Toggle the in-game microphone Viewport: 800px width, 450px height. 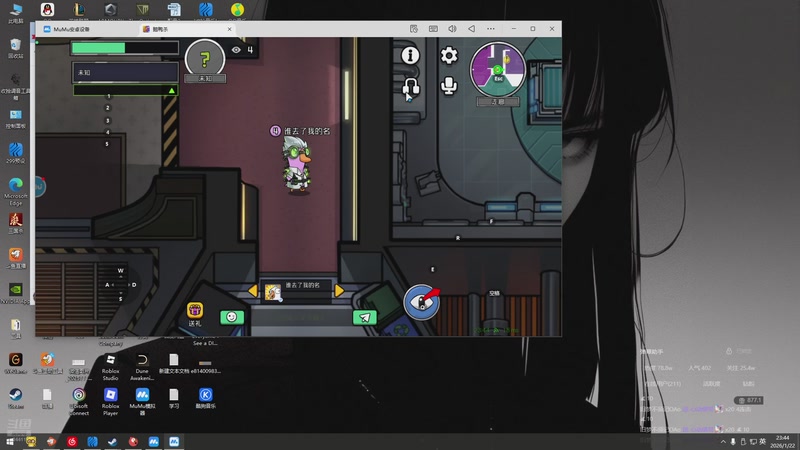click(x=449, y=86)
